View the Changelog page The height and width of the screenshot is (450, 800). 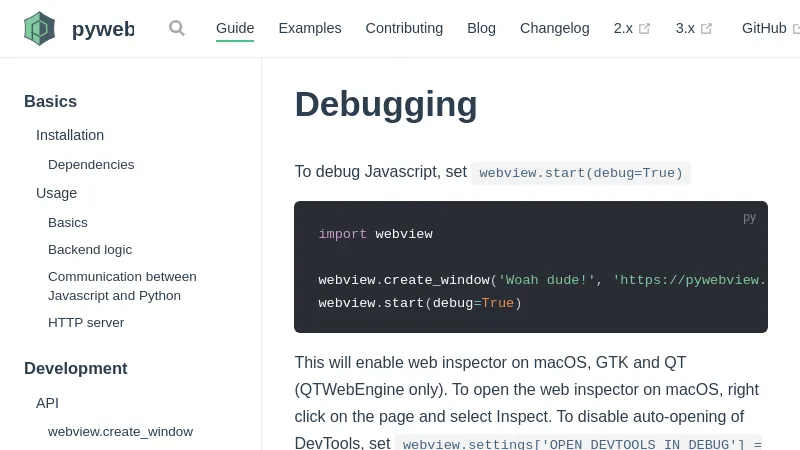555,28
